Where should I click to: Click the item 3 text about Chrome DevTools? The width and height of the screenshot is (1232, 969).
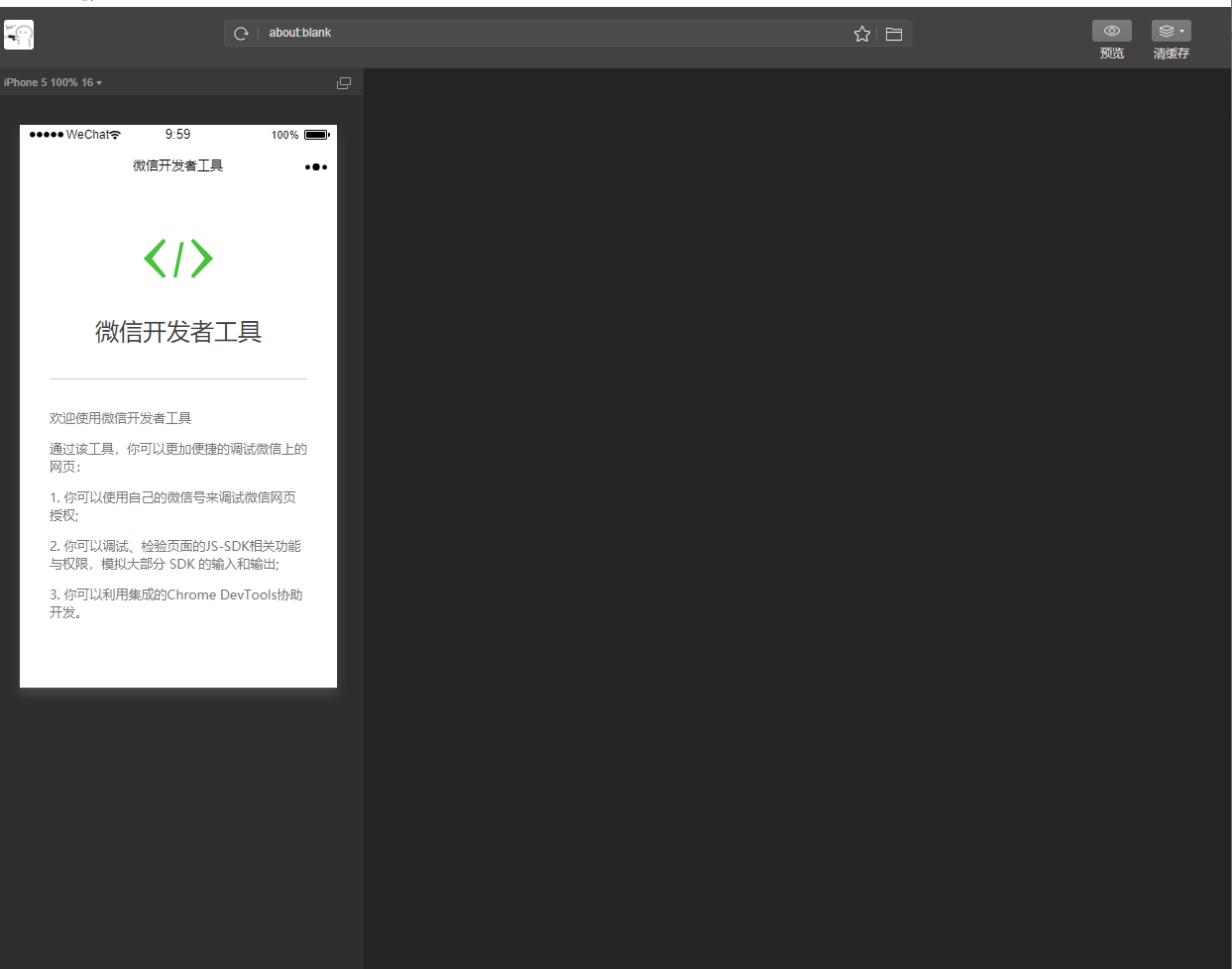click(x=176, y=603)
